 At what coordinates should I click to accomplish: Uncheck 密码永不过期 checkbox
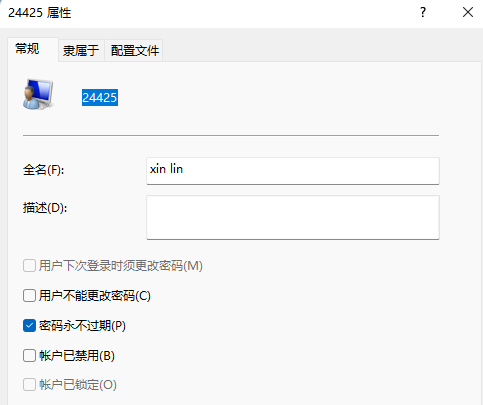pyautogui.click(x=29, y=325)
